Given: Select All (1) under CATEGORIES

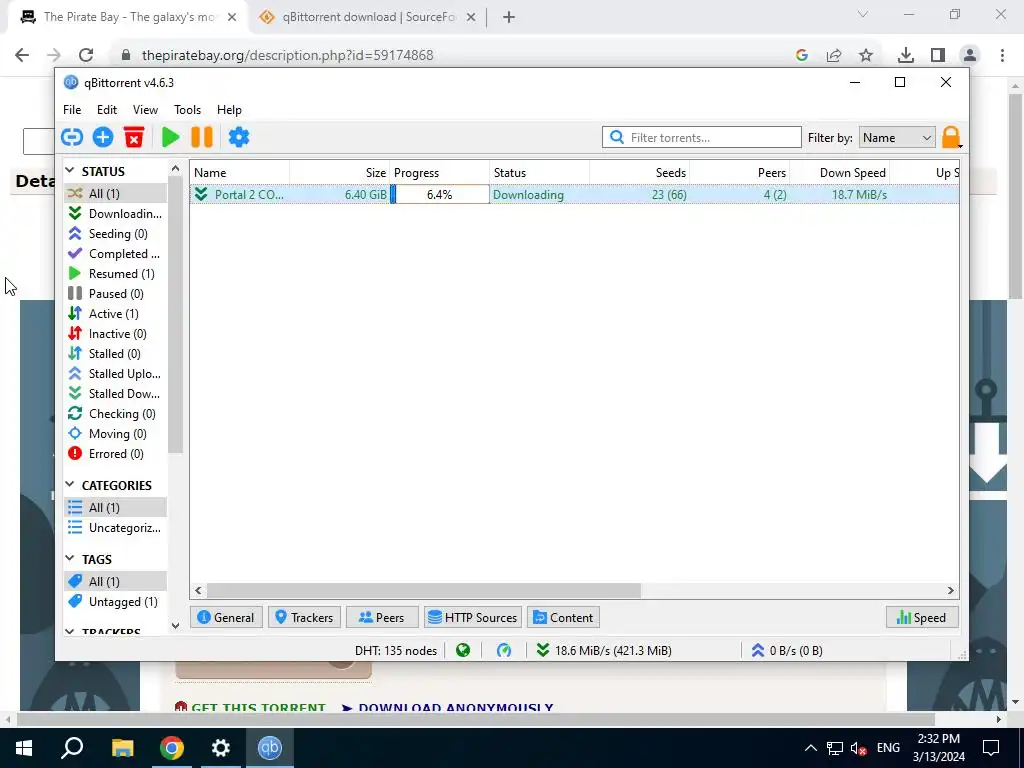Looking at the screenshot, I should pos(115,507).
